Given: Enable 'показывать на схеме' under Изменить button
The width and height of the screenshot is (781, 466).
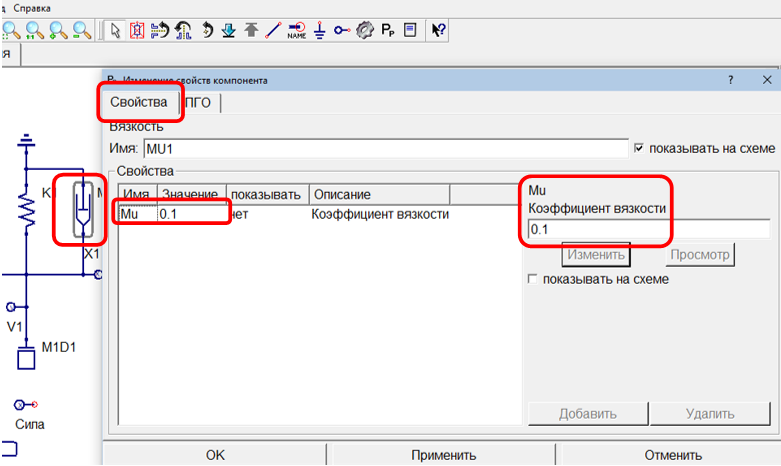Looking at the screenshot, I should pyautogui.click(x=533, y=280).
